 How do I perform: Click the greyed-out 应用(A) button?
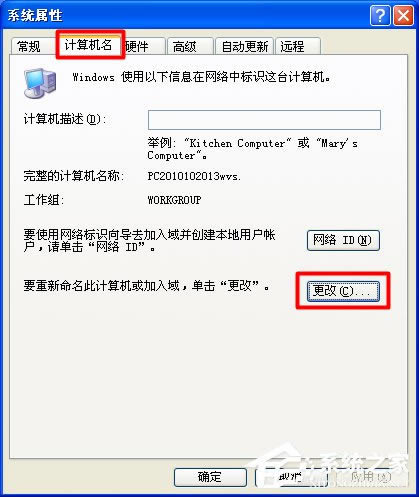tap(370, 477)
